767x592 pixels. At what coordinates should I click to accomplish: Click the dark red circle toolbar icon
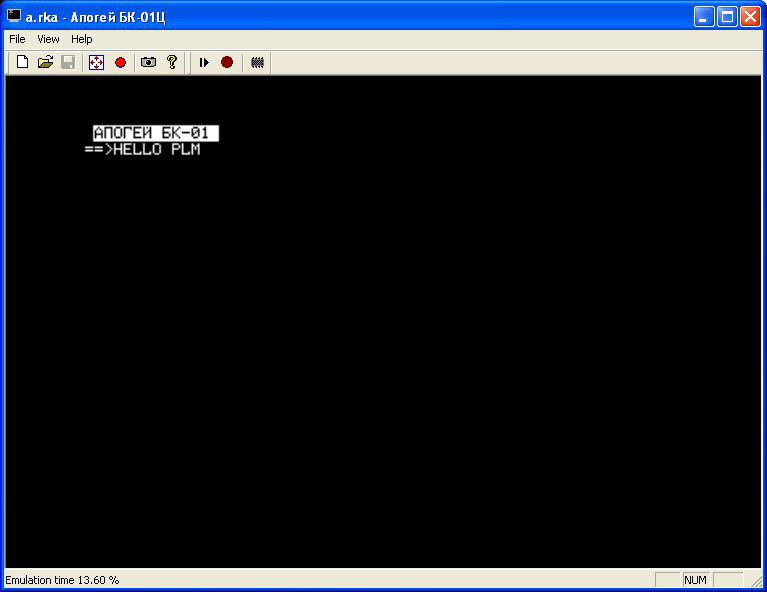(227, 62)
